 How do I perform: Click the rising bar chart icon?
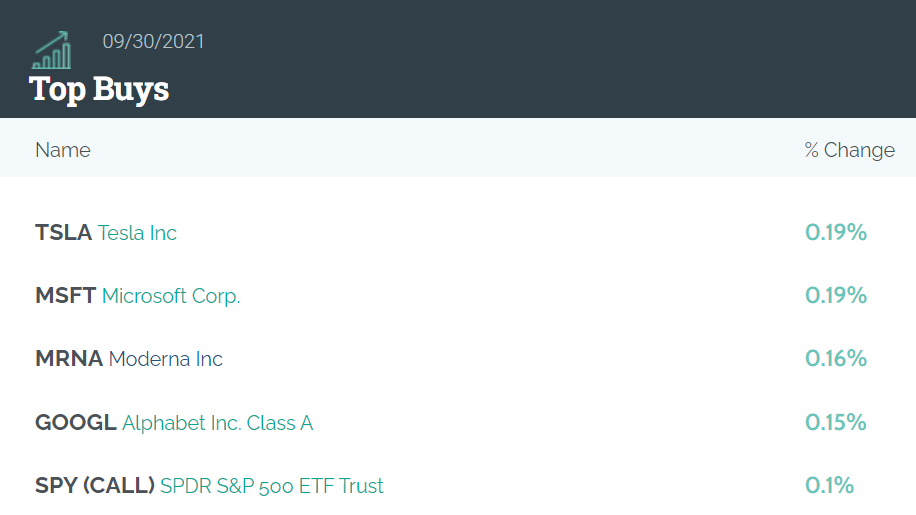pyautogui.click(x=52, y=50)
